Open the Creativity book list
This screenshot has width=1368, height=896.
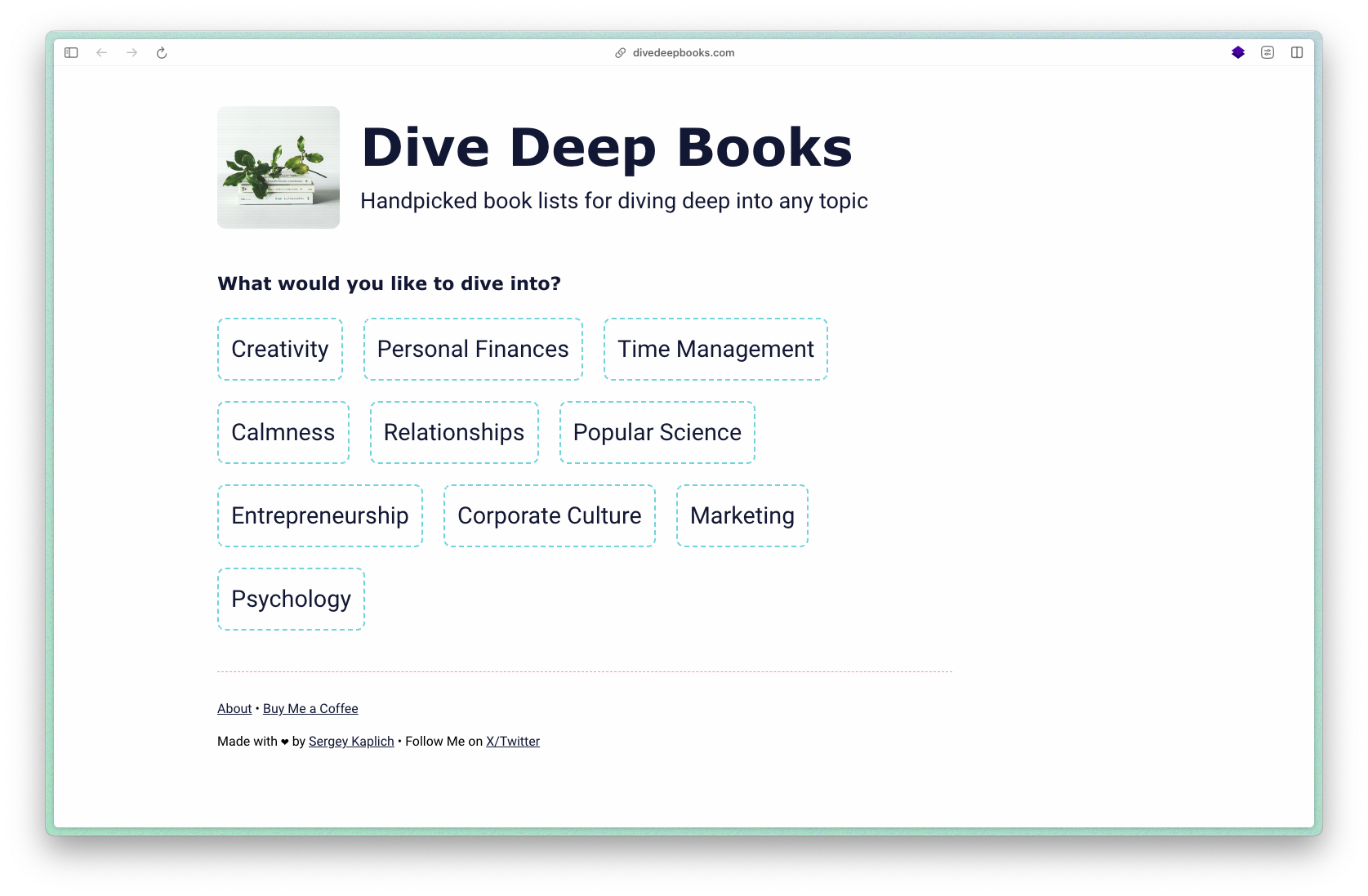click(x=280, y=350)
